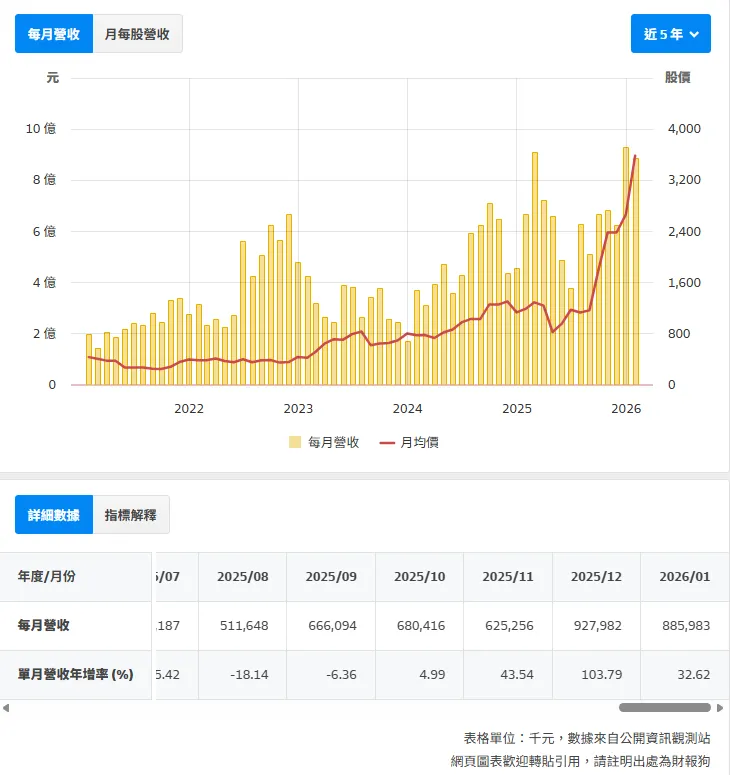The width and height of the screenshot is (730, 775).
Task: Click the 2025/10 column header
Action: coord(420,576)
